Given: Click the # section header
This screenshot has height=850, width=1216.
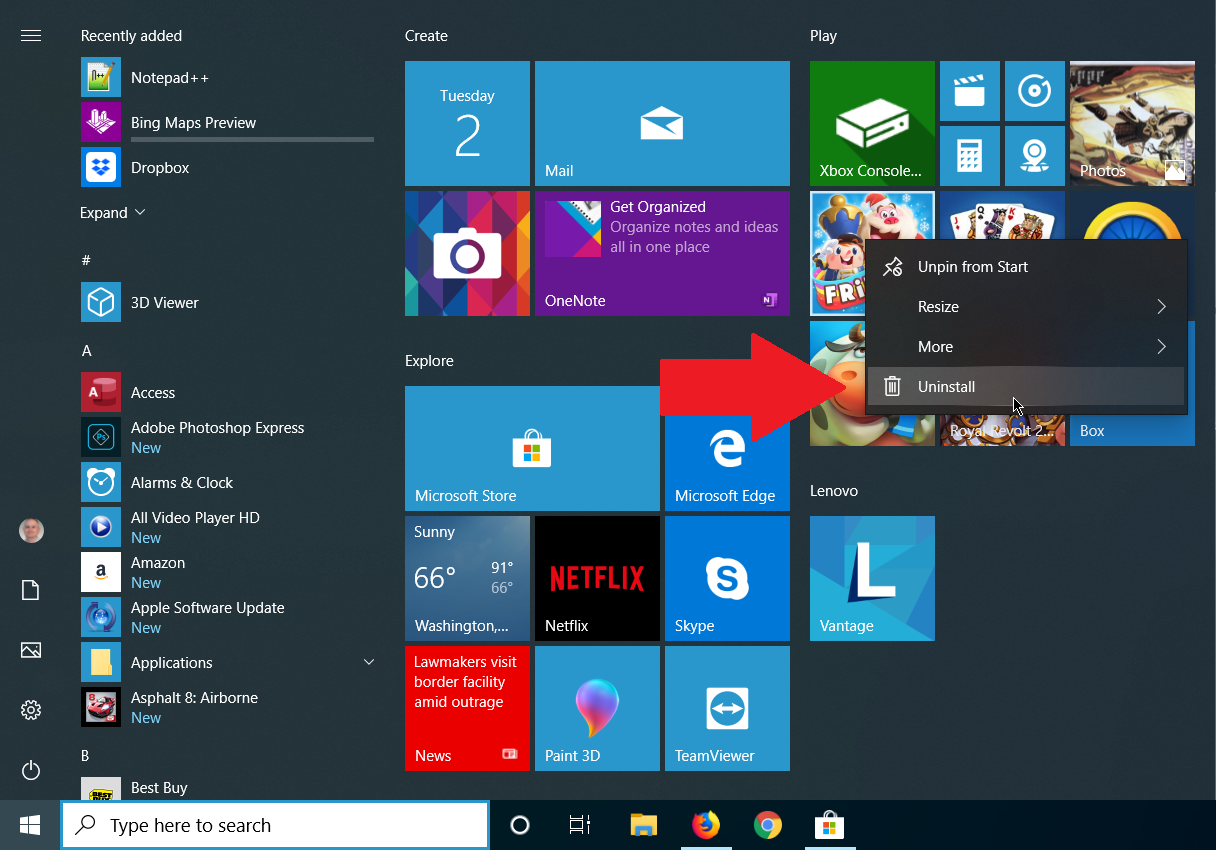Looking at the screenshot, I should tap(86, 260).
